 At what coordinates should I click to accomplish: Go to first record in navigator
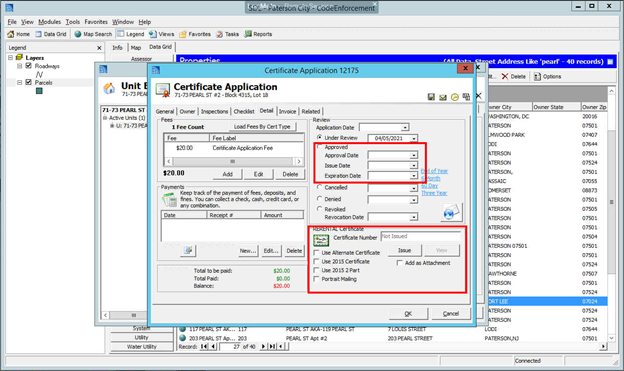204,347
